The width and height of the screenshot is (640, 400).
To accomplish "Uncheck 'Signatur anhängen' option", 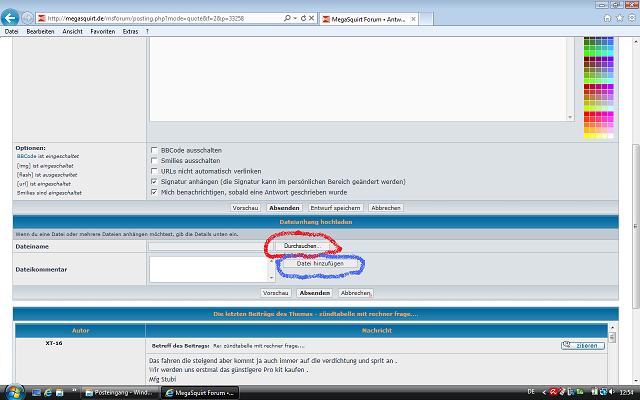I will [x=153, y=182].
